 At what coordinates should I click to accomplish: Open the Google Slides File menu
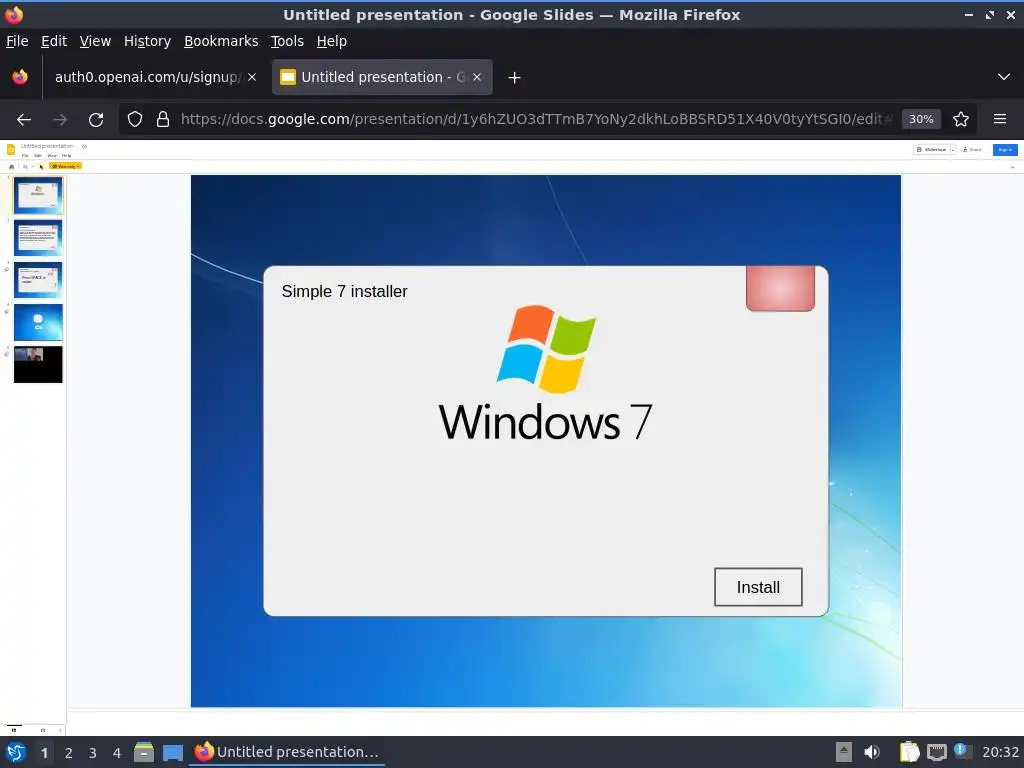point(25,155)
